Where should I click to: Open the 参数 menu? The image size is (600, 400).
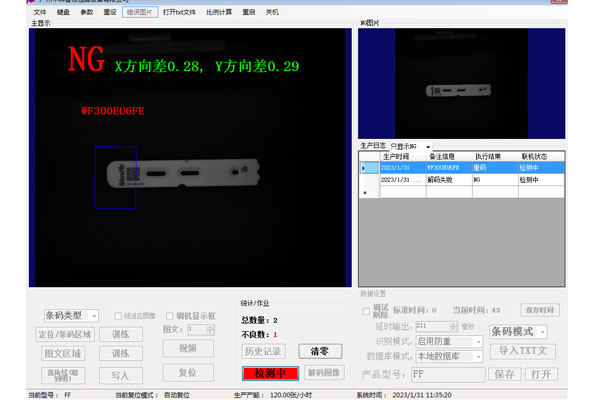click(x=87, y=12)
